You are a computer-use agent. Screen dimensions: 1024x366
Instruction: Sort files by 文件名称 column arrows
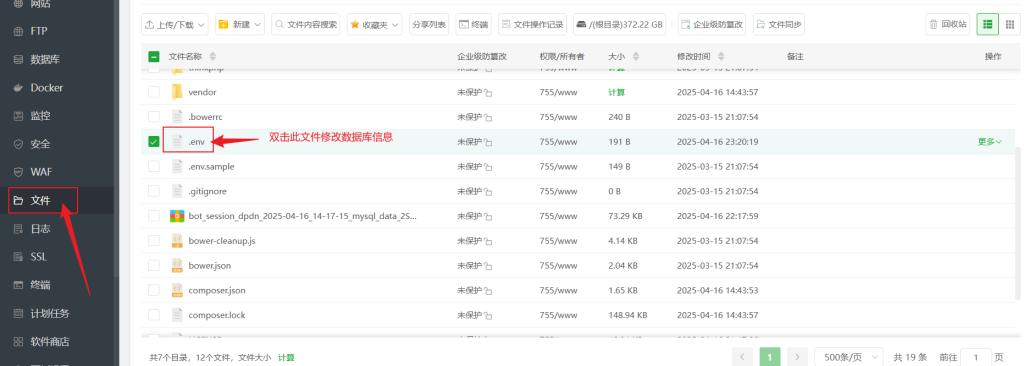pyautogui.click(x=212, y=57)
